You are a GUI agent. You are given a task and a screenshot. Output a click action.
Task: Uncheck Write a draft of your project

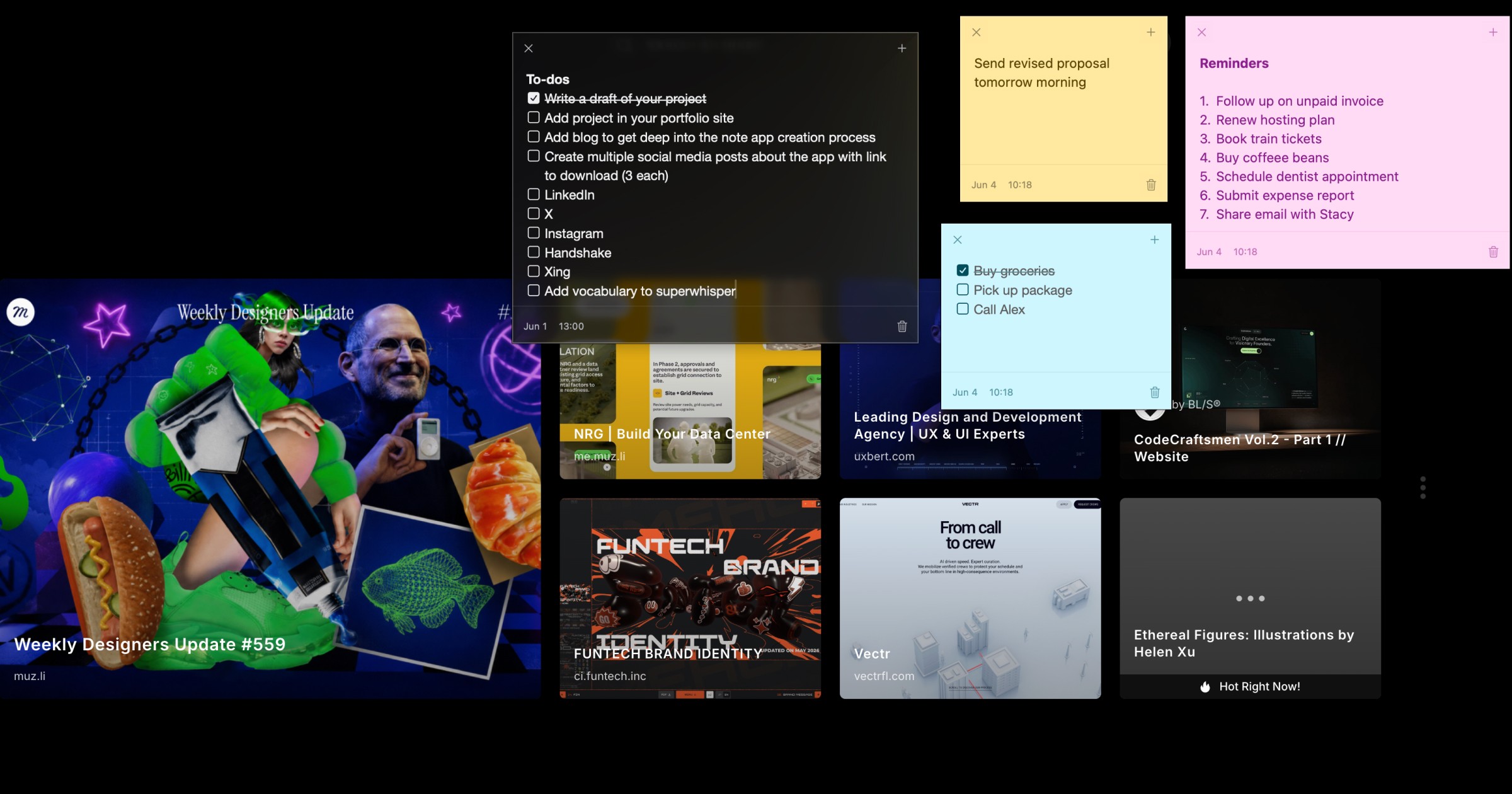point(534,98)
